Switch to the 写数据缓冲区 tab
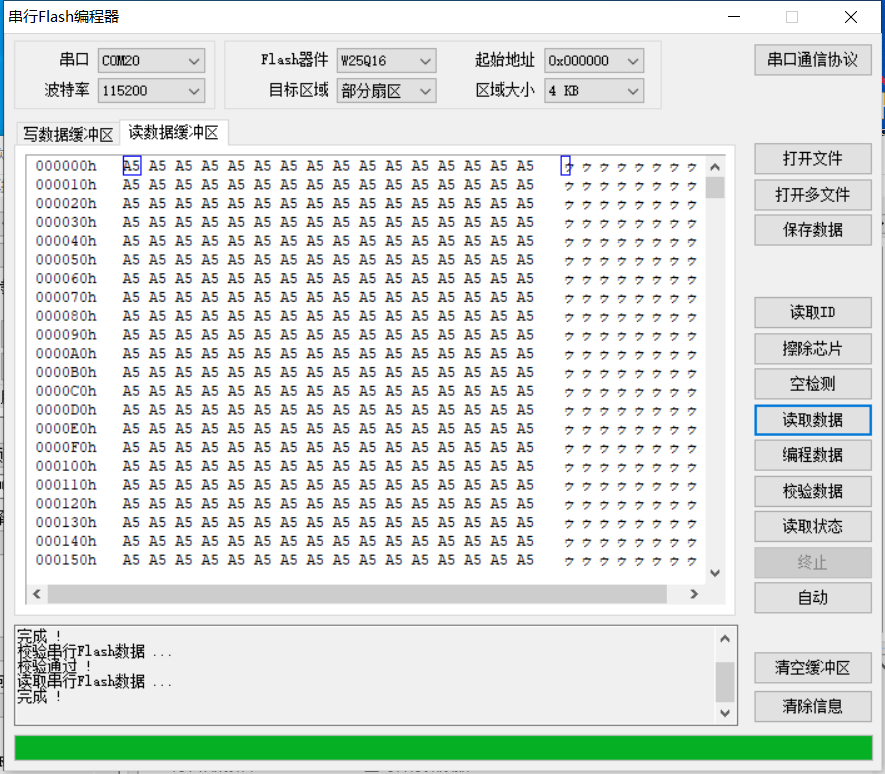The image size is (885, 774). coord(68,134)
